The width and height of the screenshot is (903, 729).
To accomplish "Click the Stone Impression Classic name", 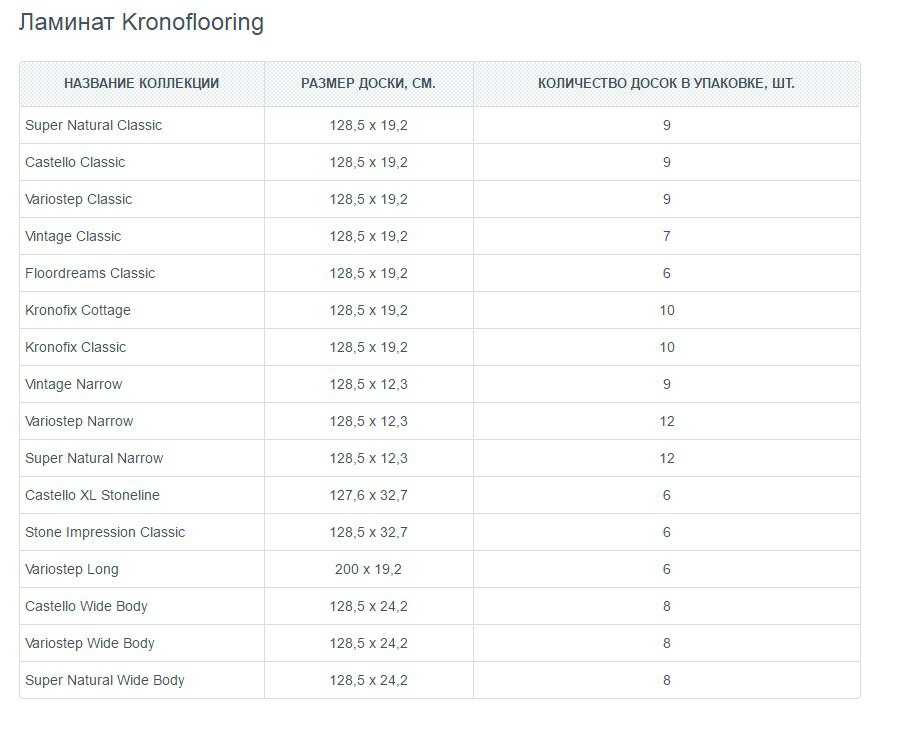I will click(x=105, y=532).
